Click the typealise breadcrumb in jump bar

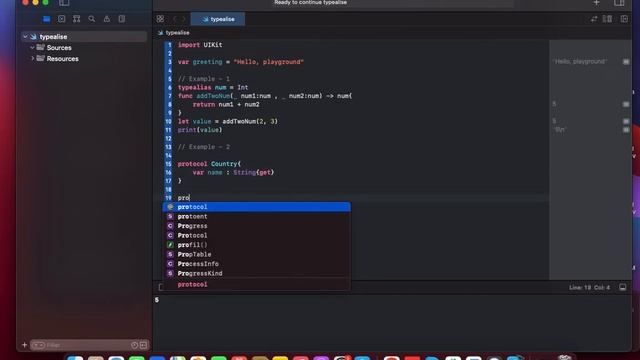point(177,33)
